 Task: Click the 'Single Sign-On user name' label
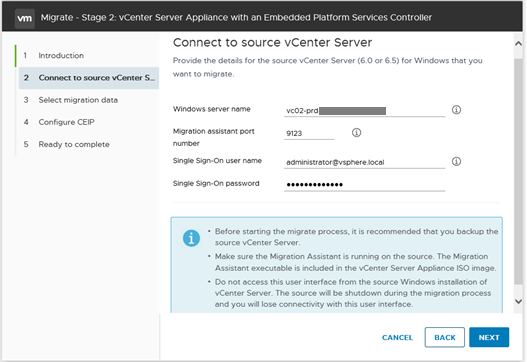point(217,161)
